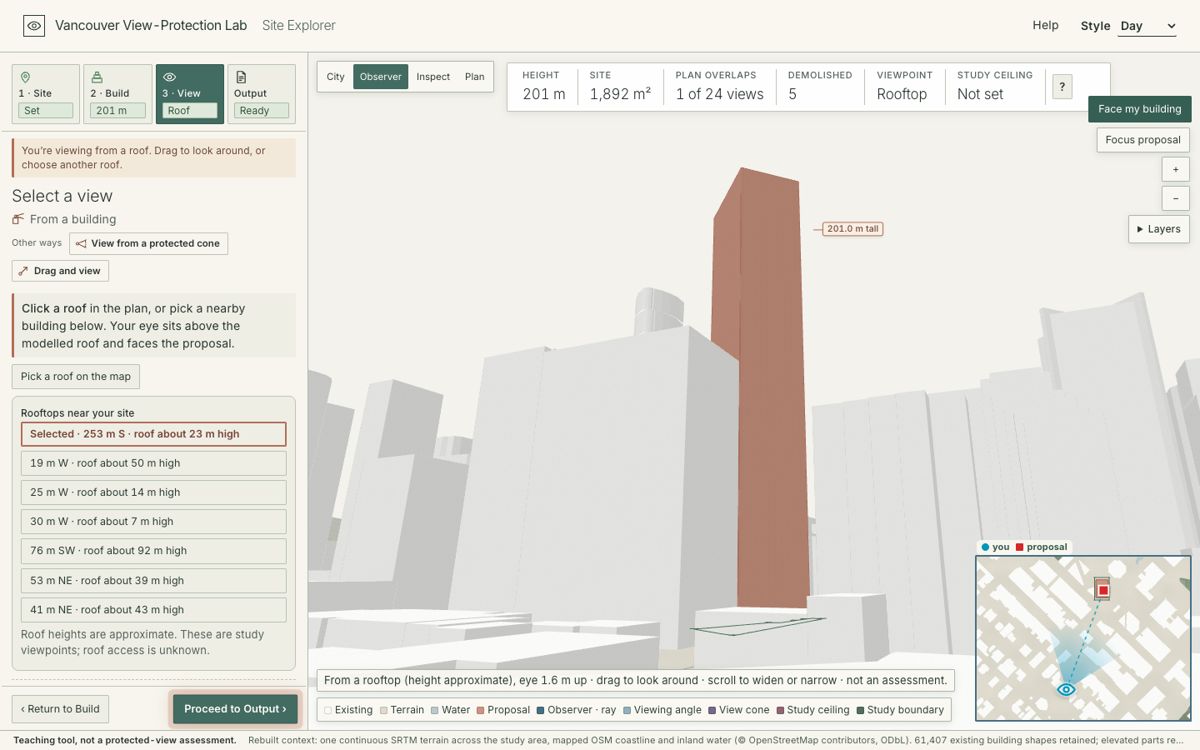Screen dimensions: 1200x750
Task: Zoom in with the plus button
Action: [1175, 169]
